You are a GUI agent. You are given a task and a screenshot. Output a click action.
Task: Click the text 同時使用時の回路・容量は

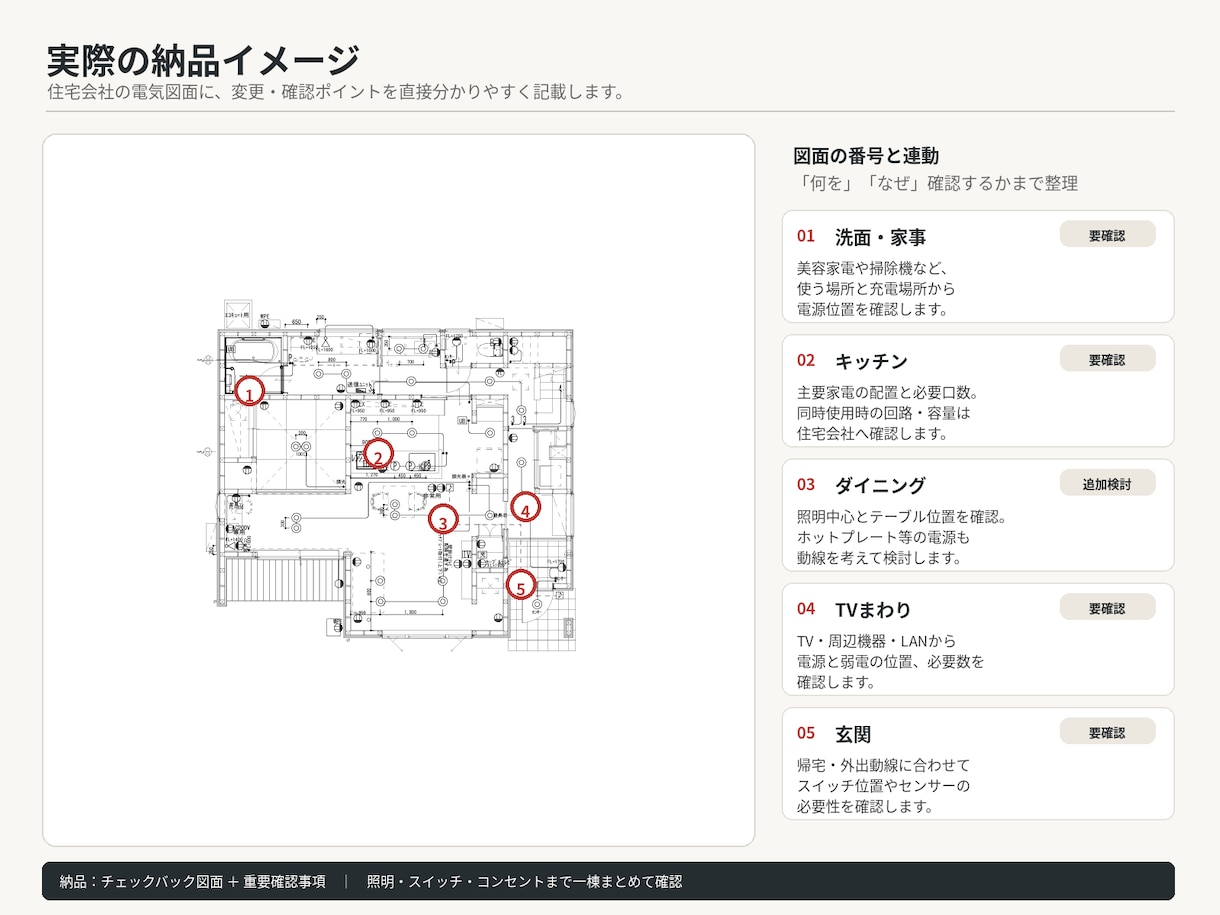pyautogui.click(x=884, y=412)
